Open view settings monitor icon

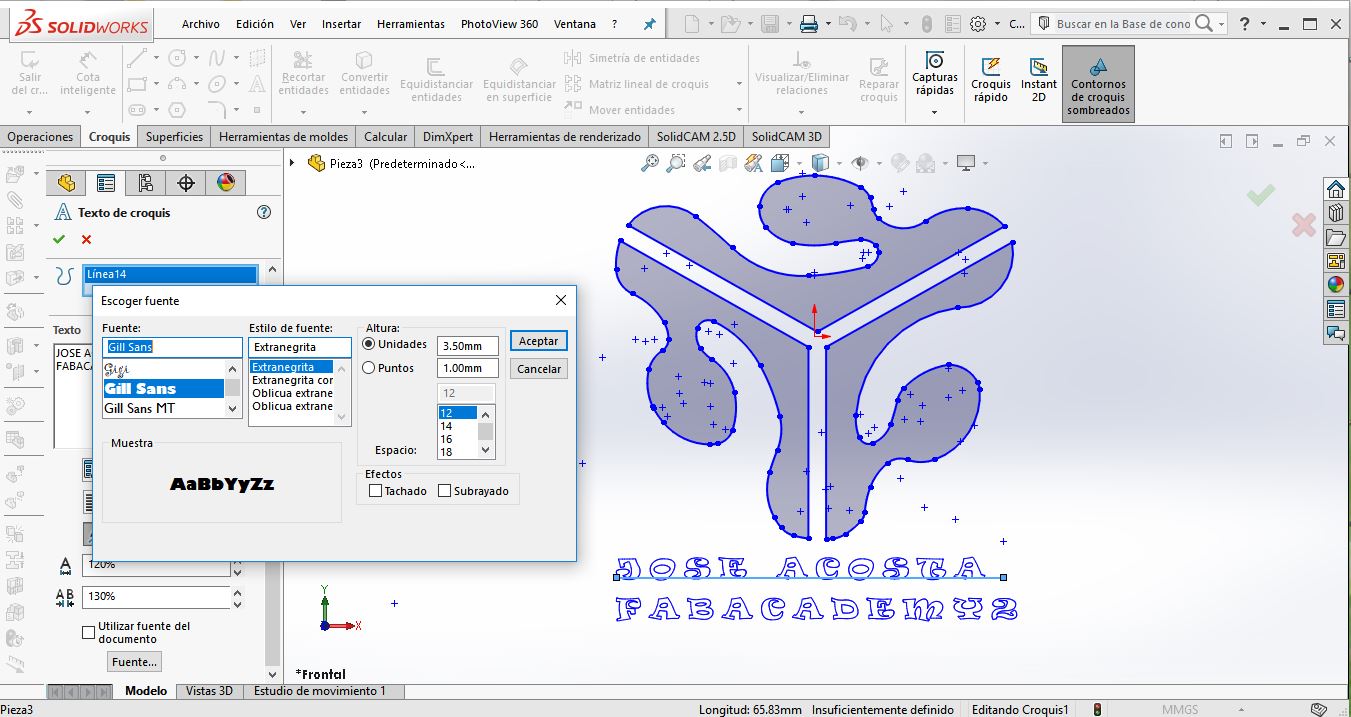pos(966,163)
